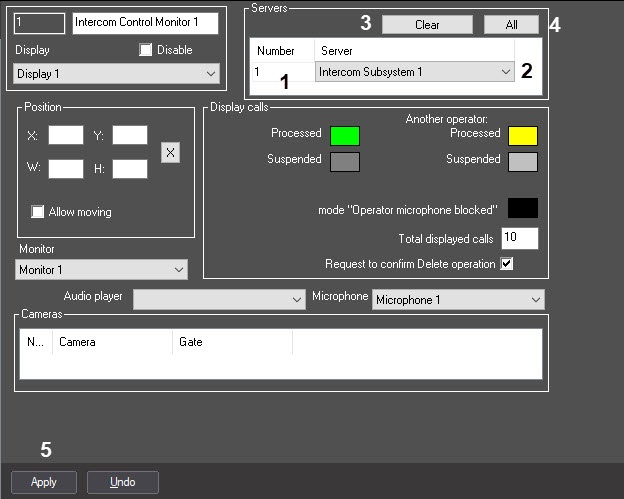This screenshot has width=624, height=499.
Task: Open the Microphone 1 dropdown
Action: tap(458, 299)
